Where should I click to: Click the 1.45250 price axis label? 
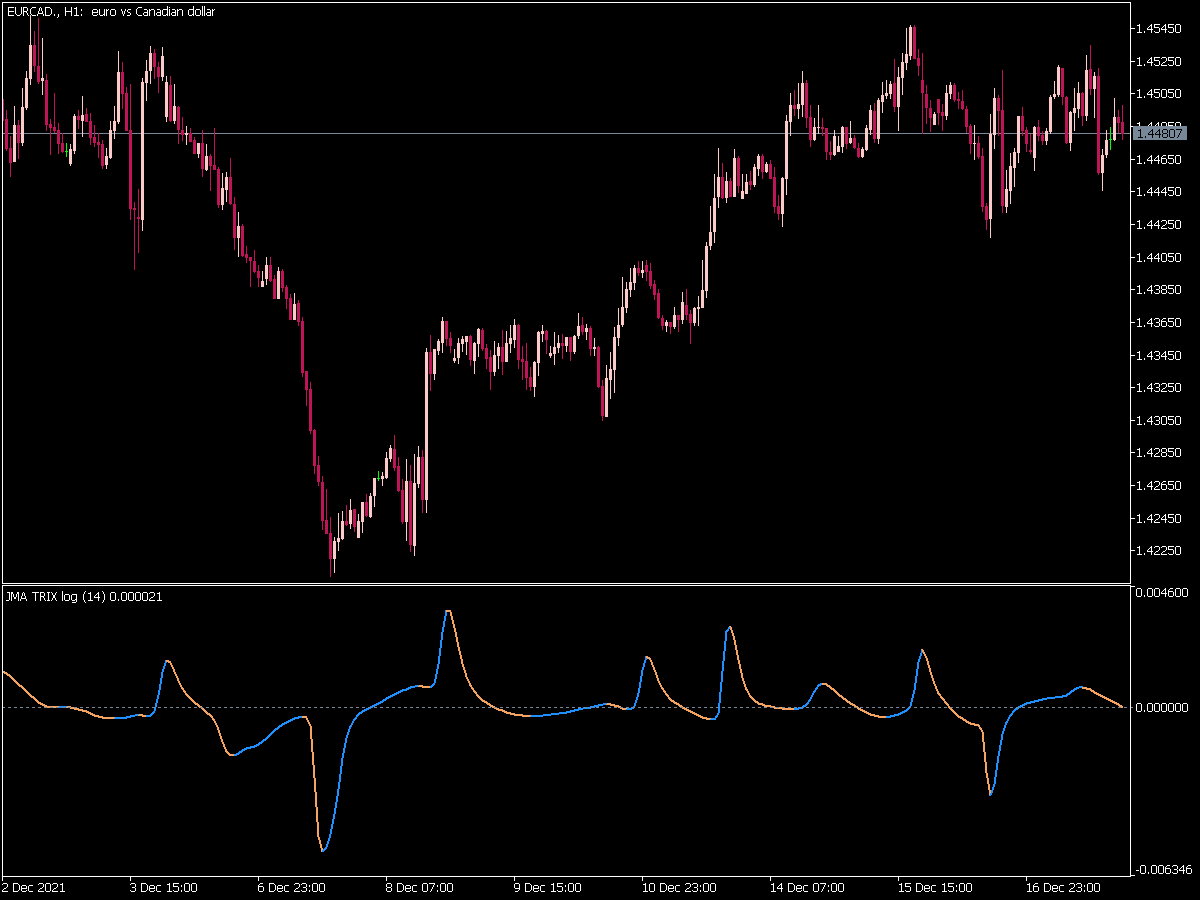(1160, 61)
